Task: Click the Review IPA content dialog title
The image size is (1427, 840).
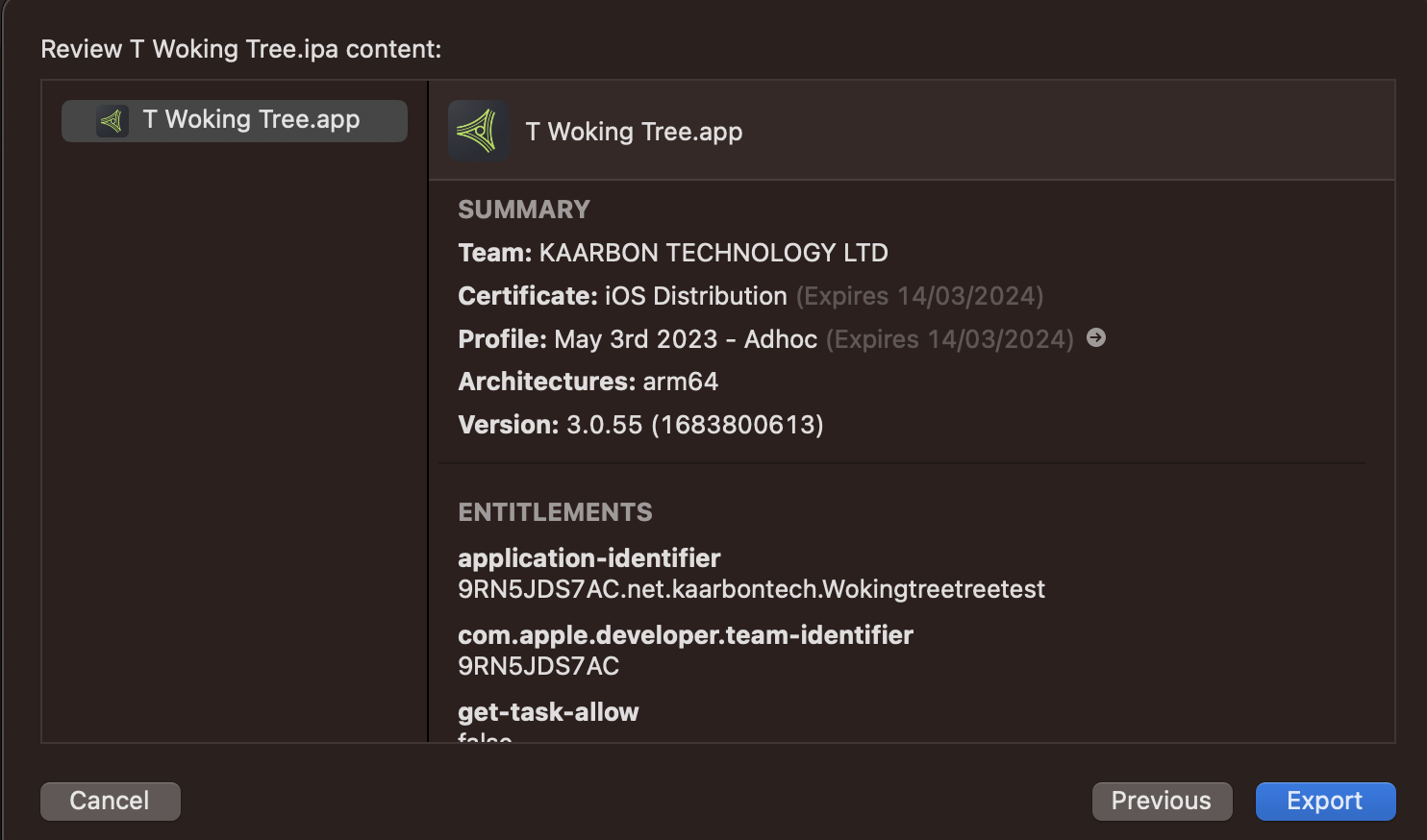Action: coord(240,49)
